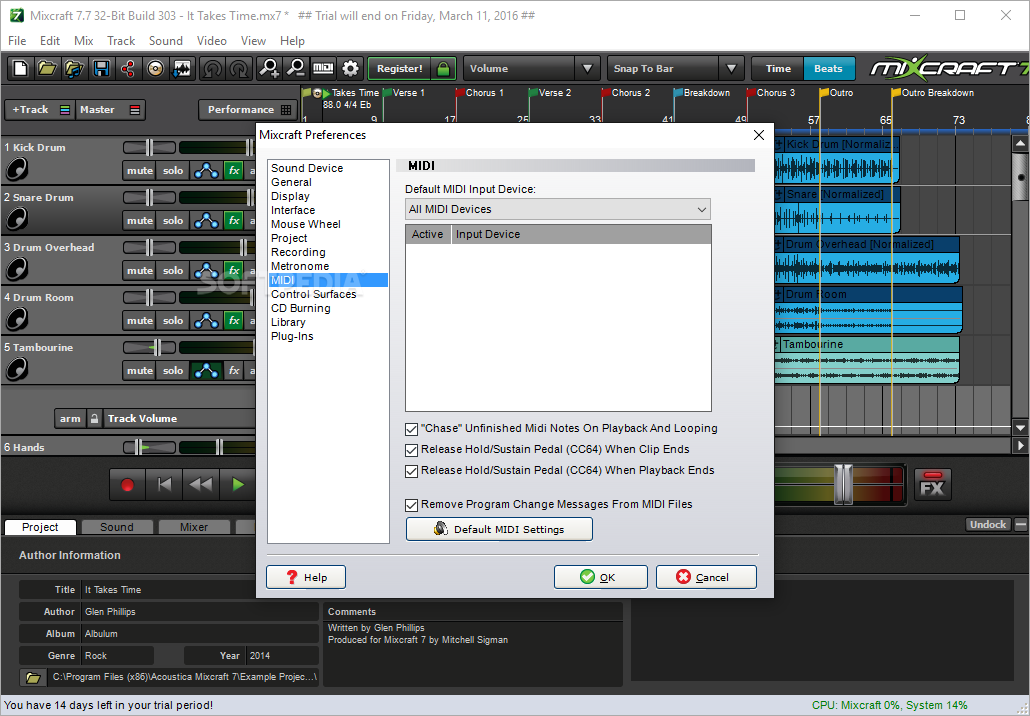
Task: Click the Register! button
Action: (x=399, y=68)
